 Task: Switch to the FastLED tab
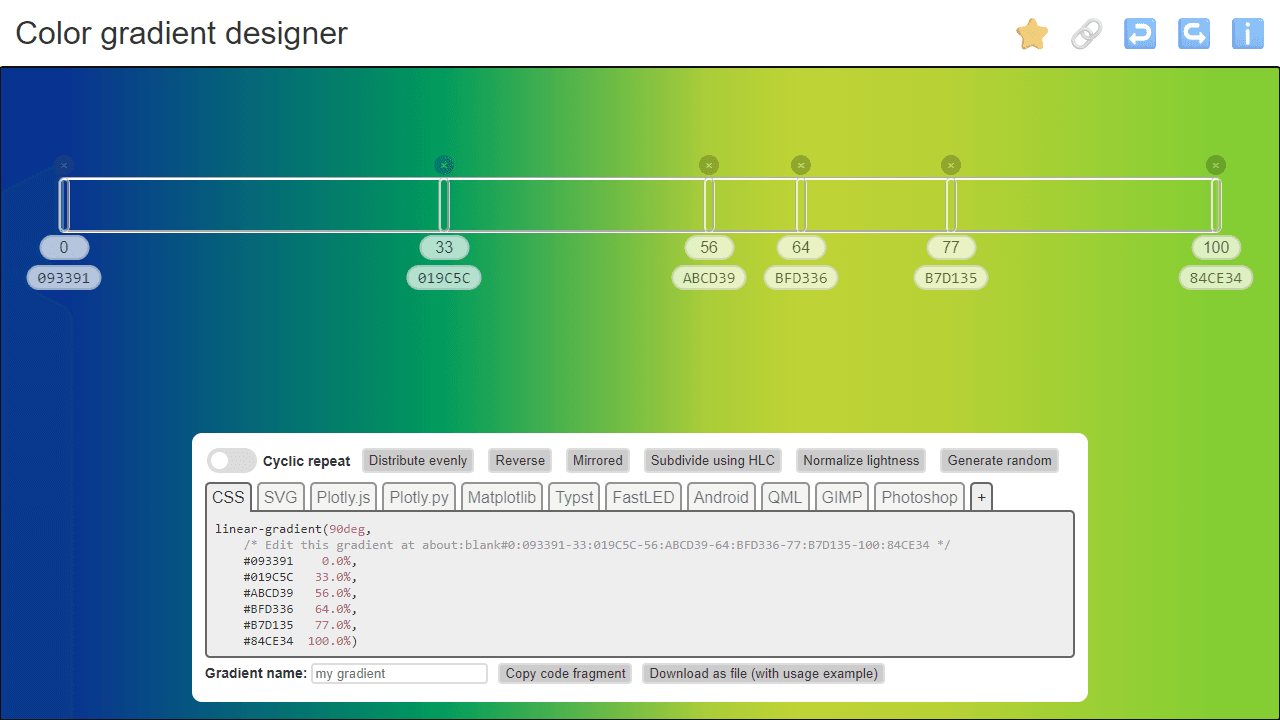643,497
